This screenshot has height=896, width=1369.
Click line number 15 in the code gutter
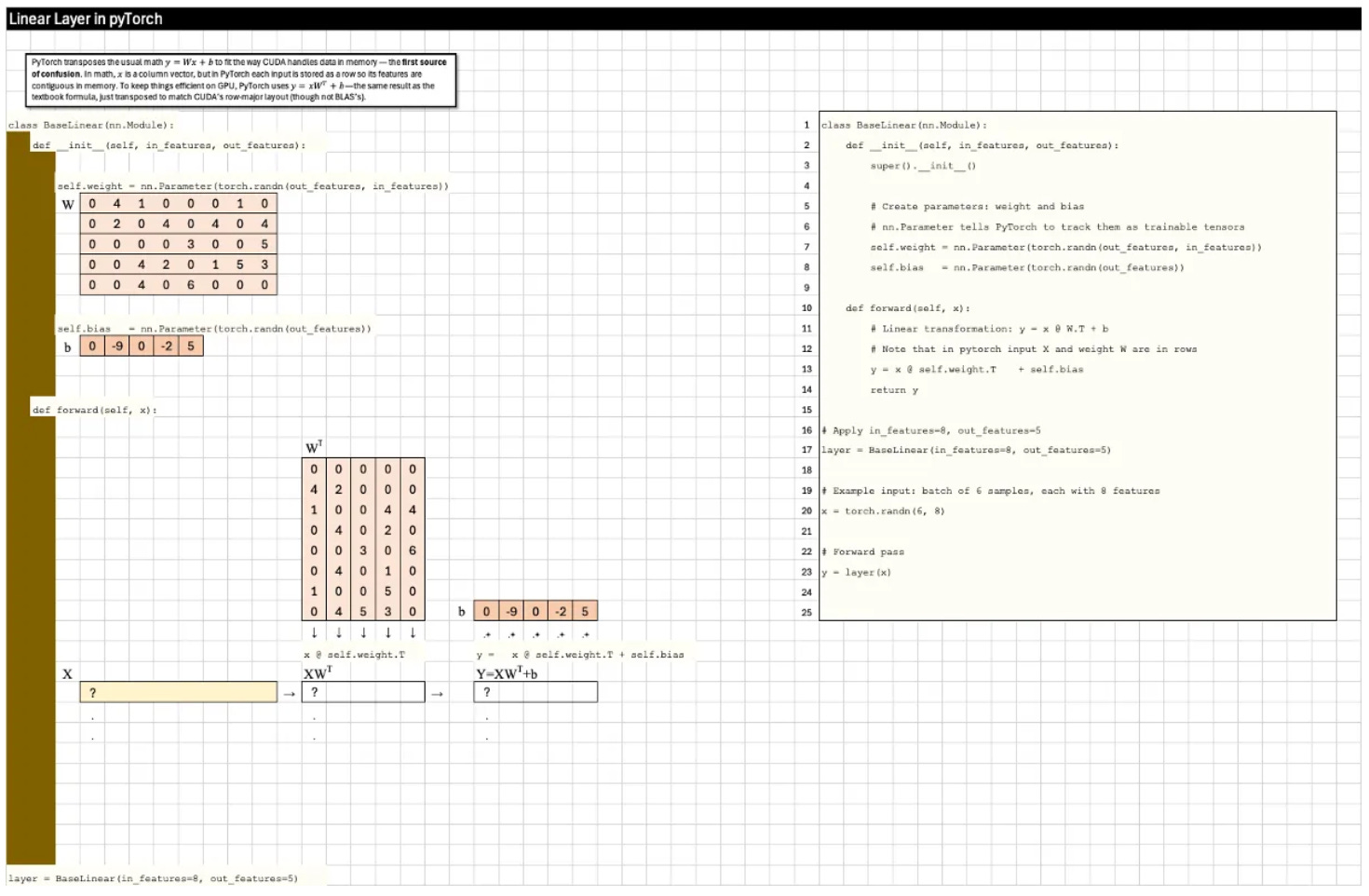(x=806, y=410)
